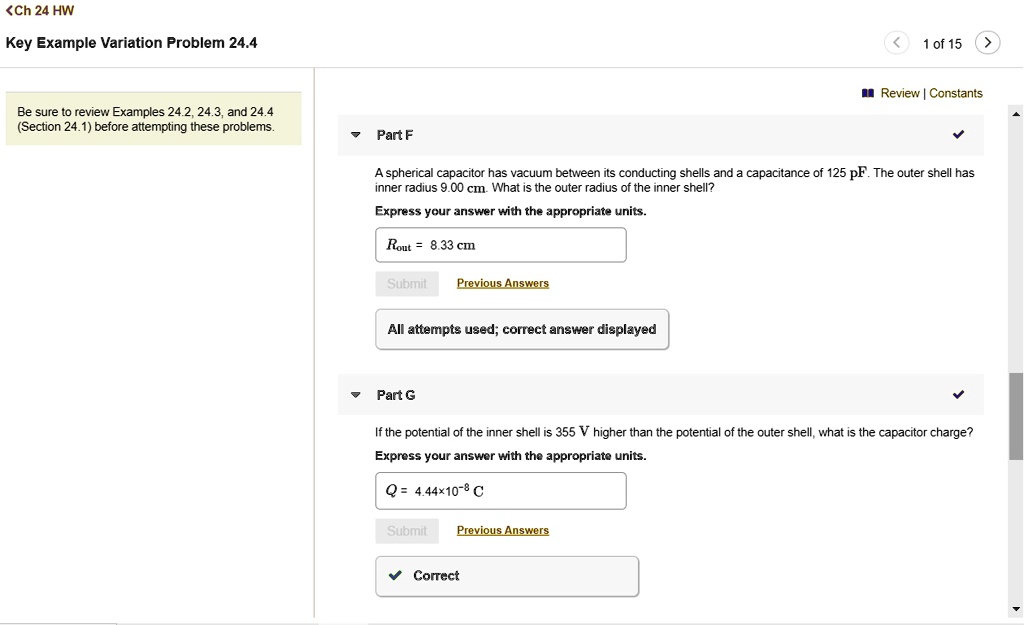Click the previous page arrow
The height and width of the screenshot is (625, 1024).
pyautogui.click(x=897, y=43)
